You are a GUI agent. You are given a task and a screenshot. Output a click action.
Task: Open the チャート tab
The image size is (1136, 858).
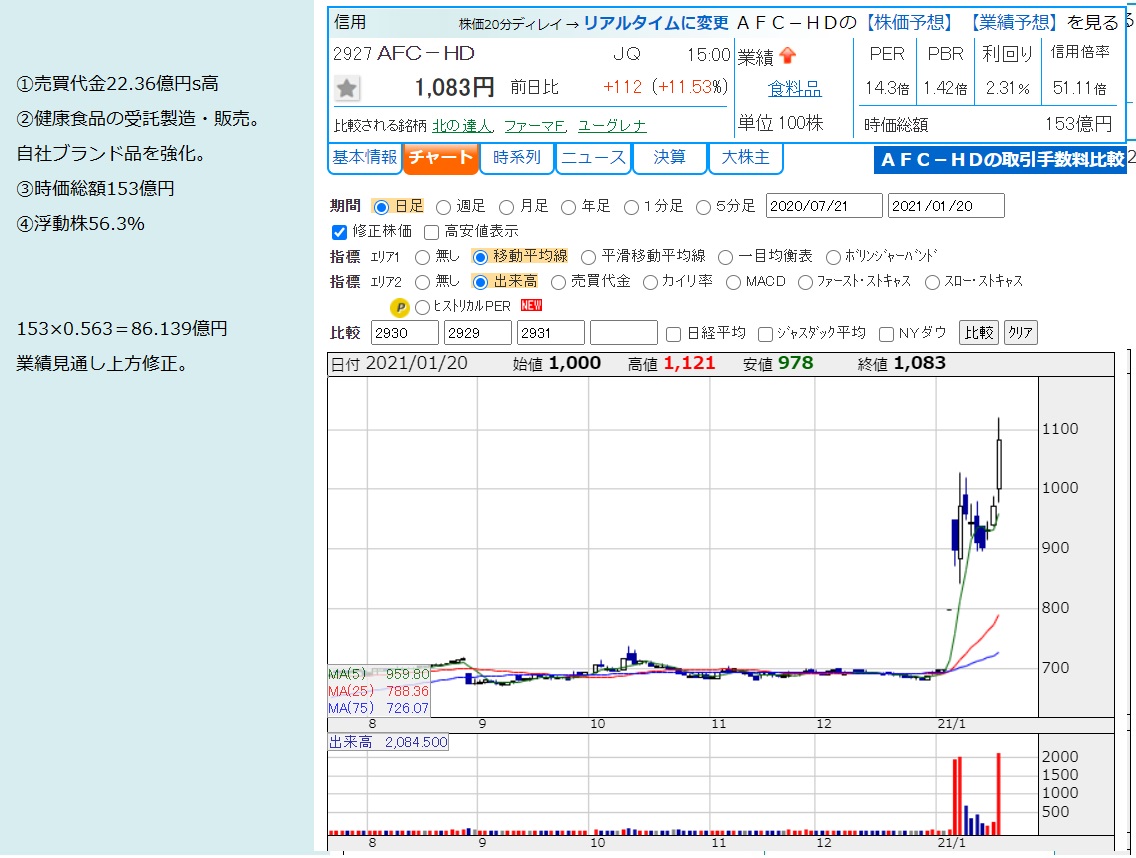coord(440,158)
